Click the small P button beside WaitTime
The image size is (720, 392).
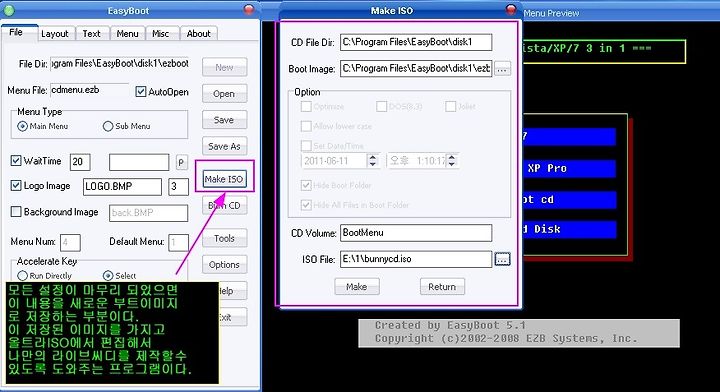tap(181, 162)
